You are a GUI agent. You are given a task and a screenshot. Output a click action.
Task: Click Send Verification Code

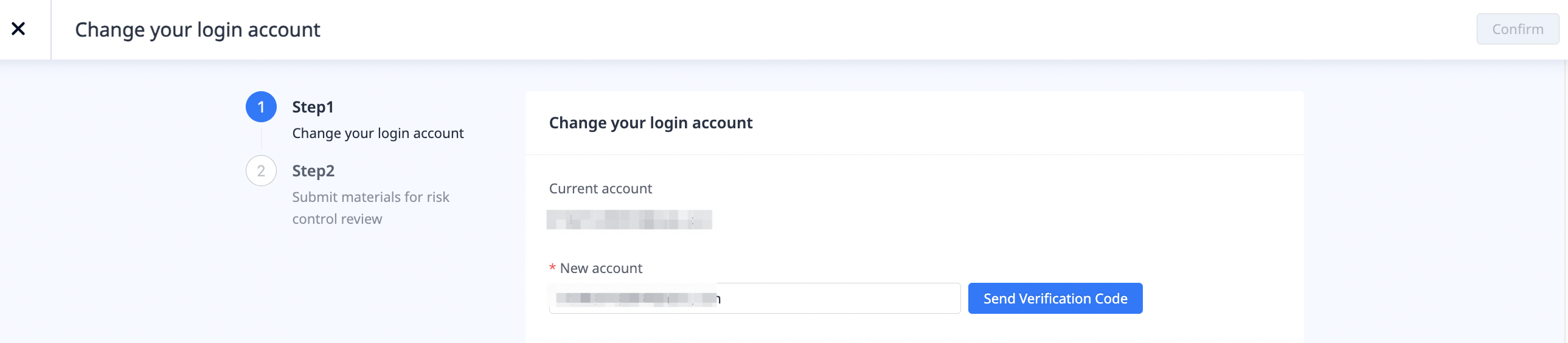pyautogui.click(x=1054, y=299)
